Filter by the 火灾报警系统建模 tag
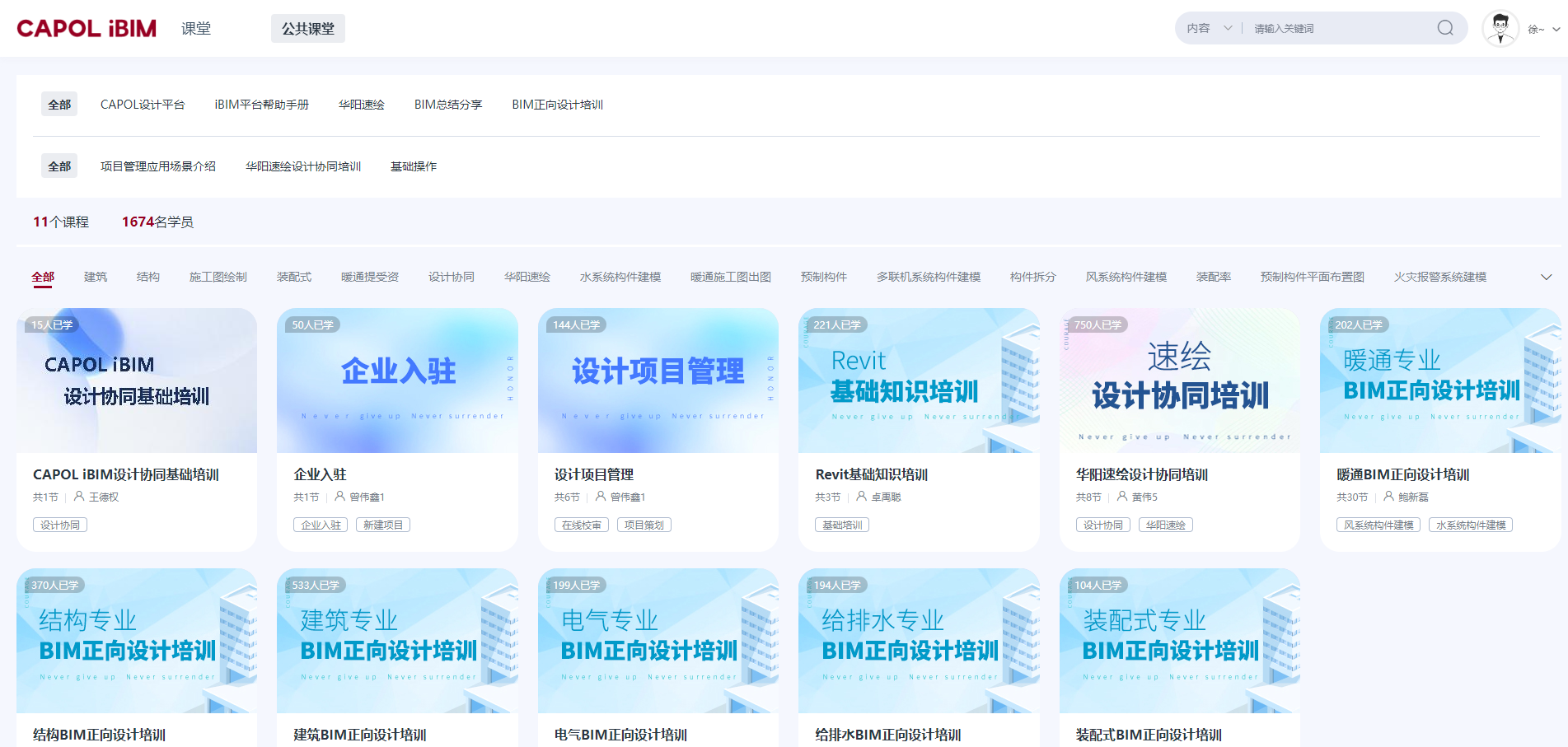Screen dimensions: 1568x747 (x=1440, y=277)
